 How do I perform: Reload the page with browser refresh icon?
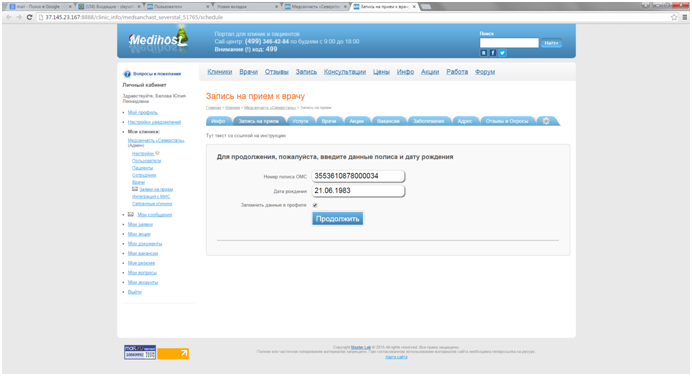pyautogui.click(x=30, y=17)
